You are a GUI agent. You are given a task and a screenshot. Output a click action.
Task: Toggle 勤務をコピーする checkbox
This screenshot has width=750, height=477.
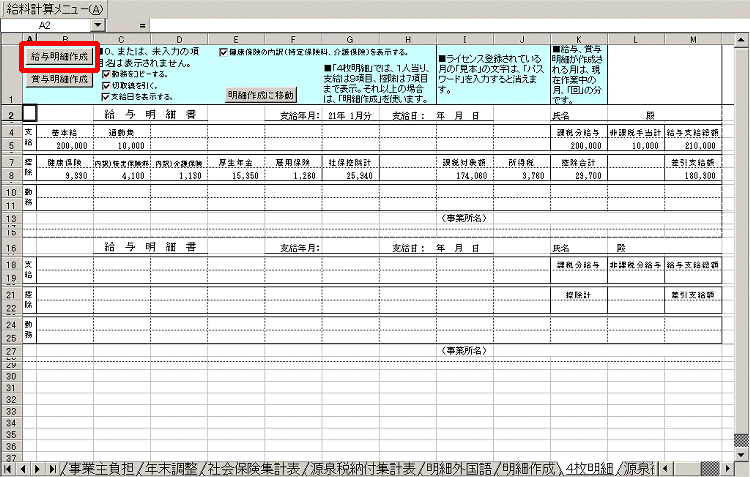[107, 73]
